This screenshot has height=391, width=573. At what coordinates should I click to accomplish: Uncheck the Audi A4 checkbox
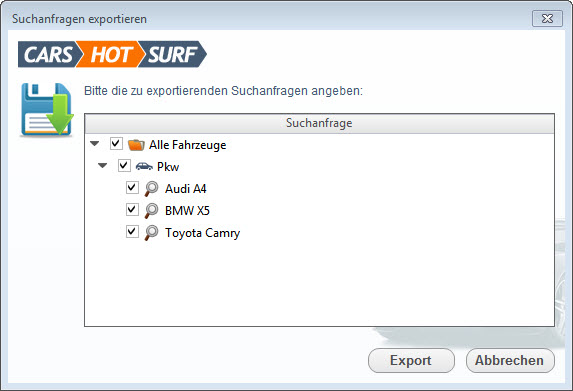tap(132, 187)
